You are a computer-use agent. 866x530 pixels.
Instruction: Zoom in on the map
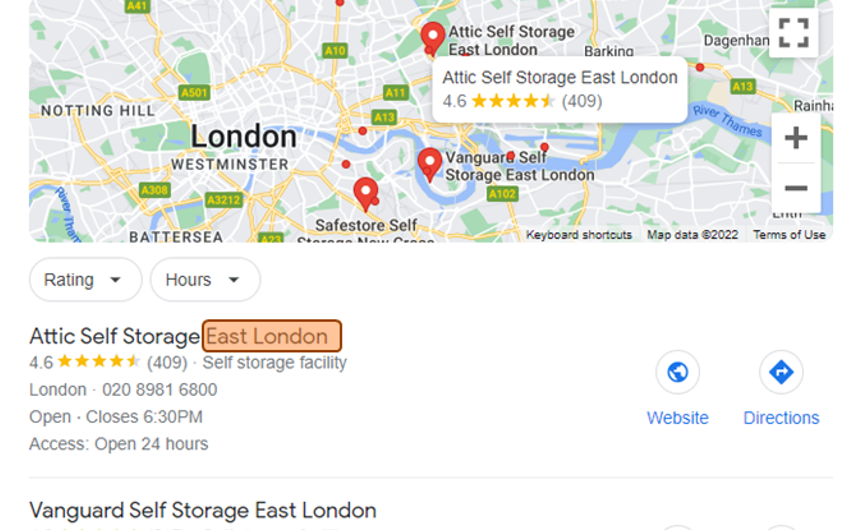[x=796, y=137]
